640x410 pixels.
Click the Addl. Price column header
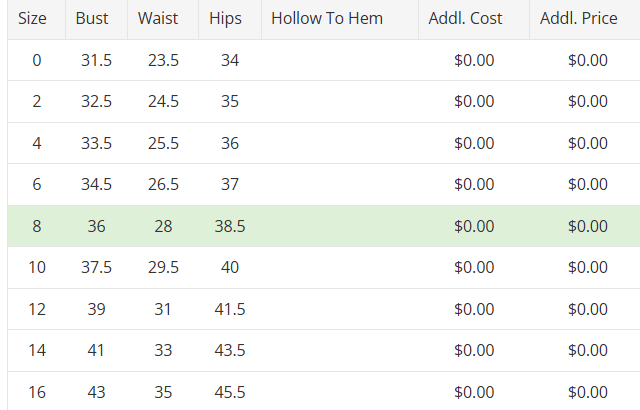(579, 19)
